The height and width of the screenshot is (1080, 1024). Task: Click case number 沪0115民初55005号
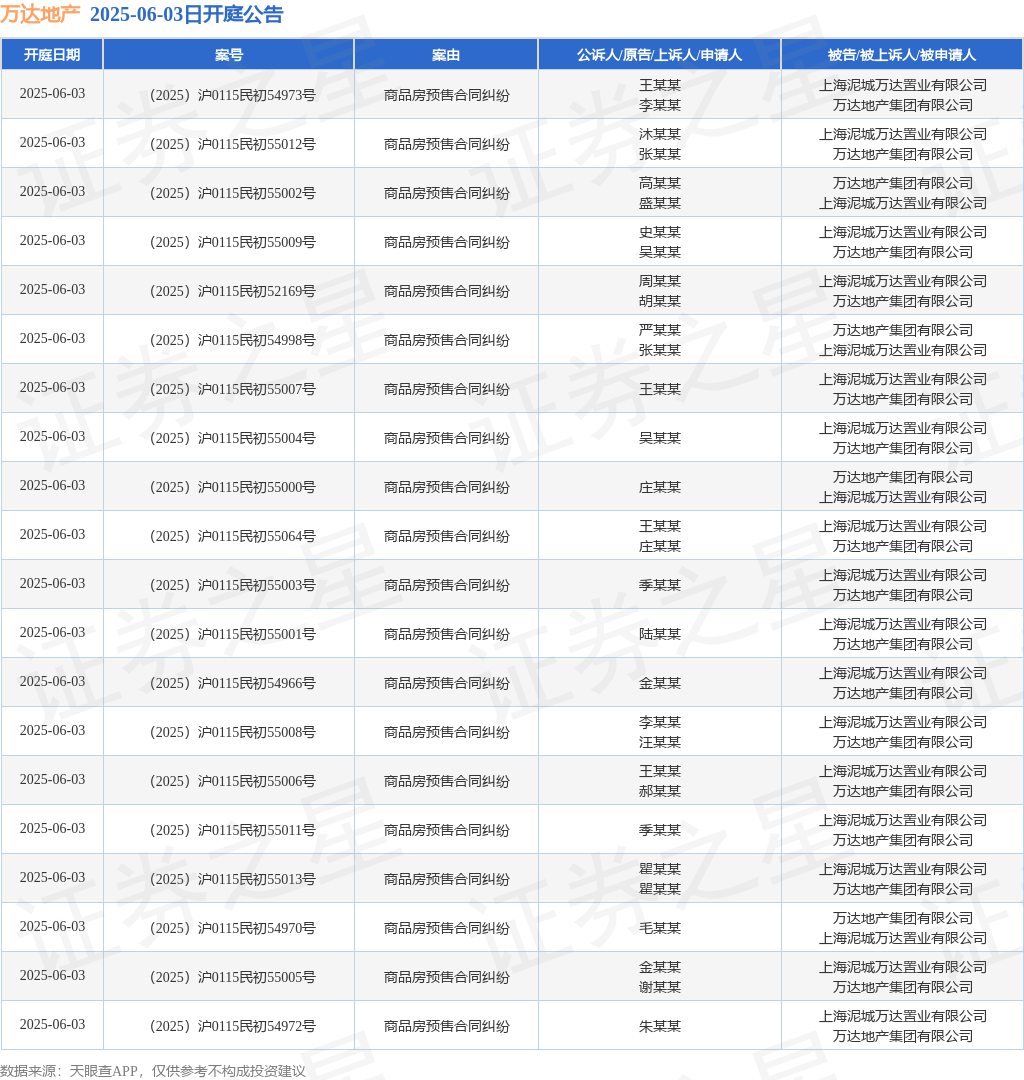(x=233, y=976)
